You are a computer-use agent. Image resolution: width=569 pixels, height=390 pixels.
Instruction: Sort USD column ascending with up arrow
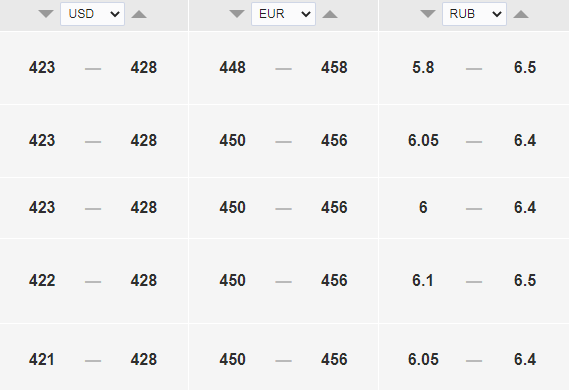pos(139,14)
